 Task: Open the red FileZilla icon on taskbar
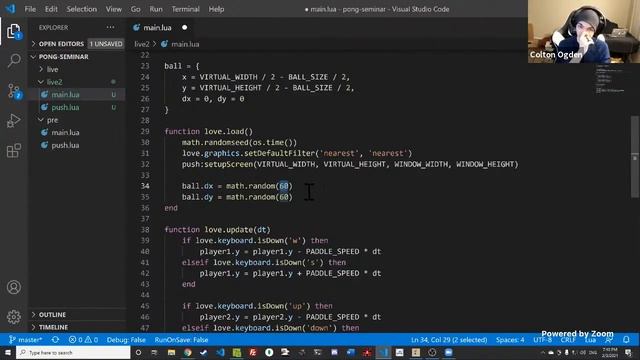[x=253, y=352]
